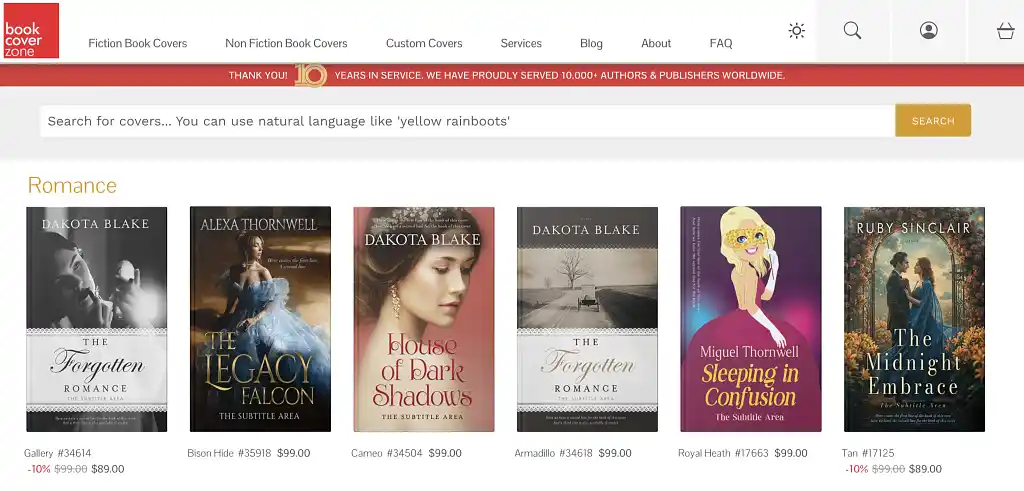Click the 'Tan #17125' caption
The height and width of the screenshot is (491, 1024).
click(868, 453)
